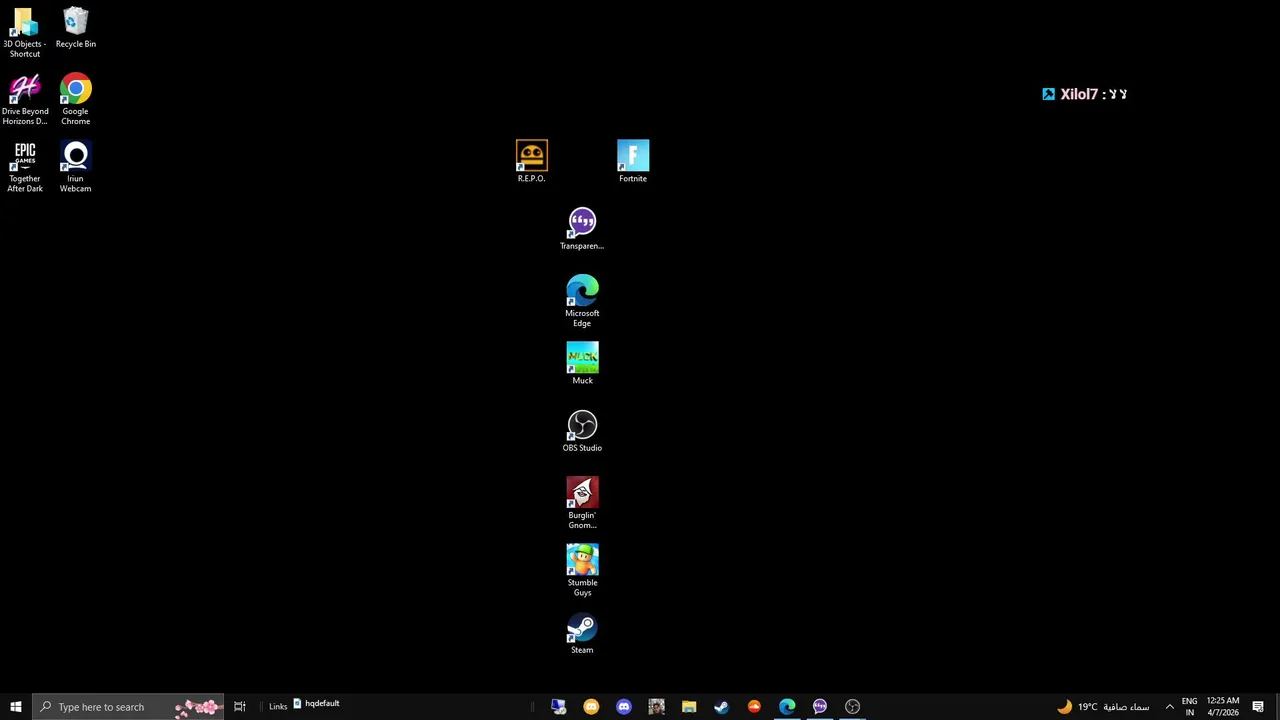The height and width of the screenshot is (720, 1280).
Task: Select the Drive Beyond Horizons desktop icon
Action: coord(24,99)
